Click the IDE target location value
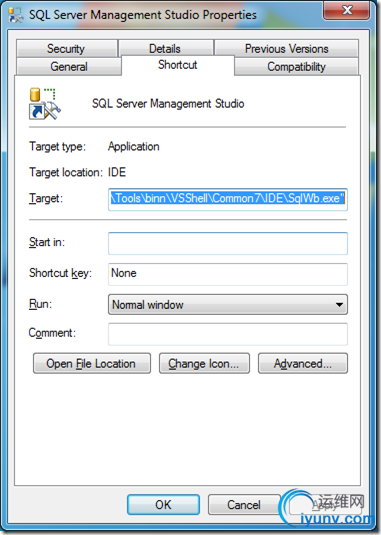381x535 pixels. point(117,172)
